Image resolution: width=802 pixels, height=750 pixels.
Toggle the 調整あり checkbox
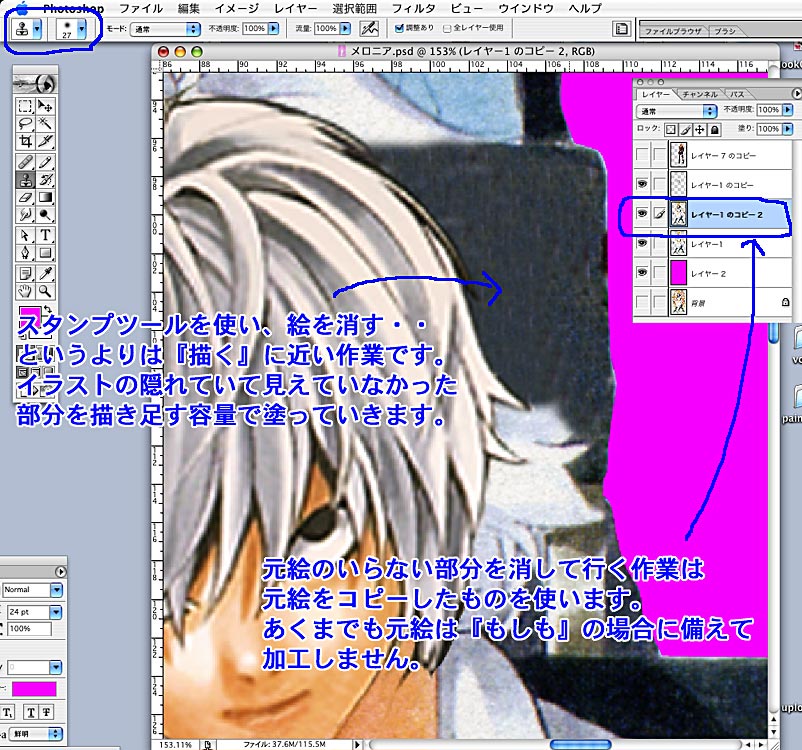click(x=399, y=28)
